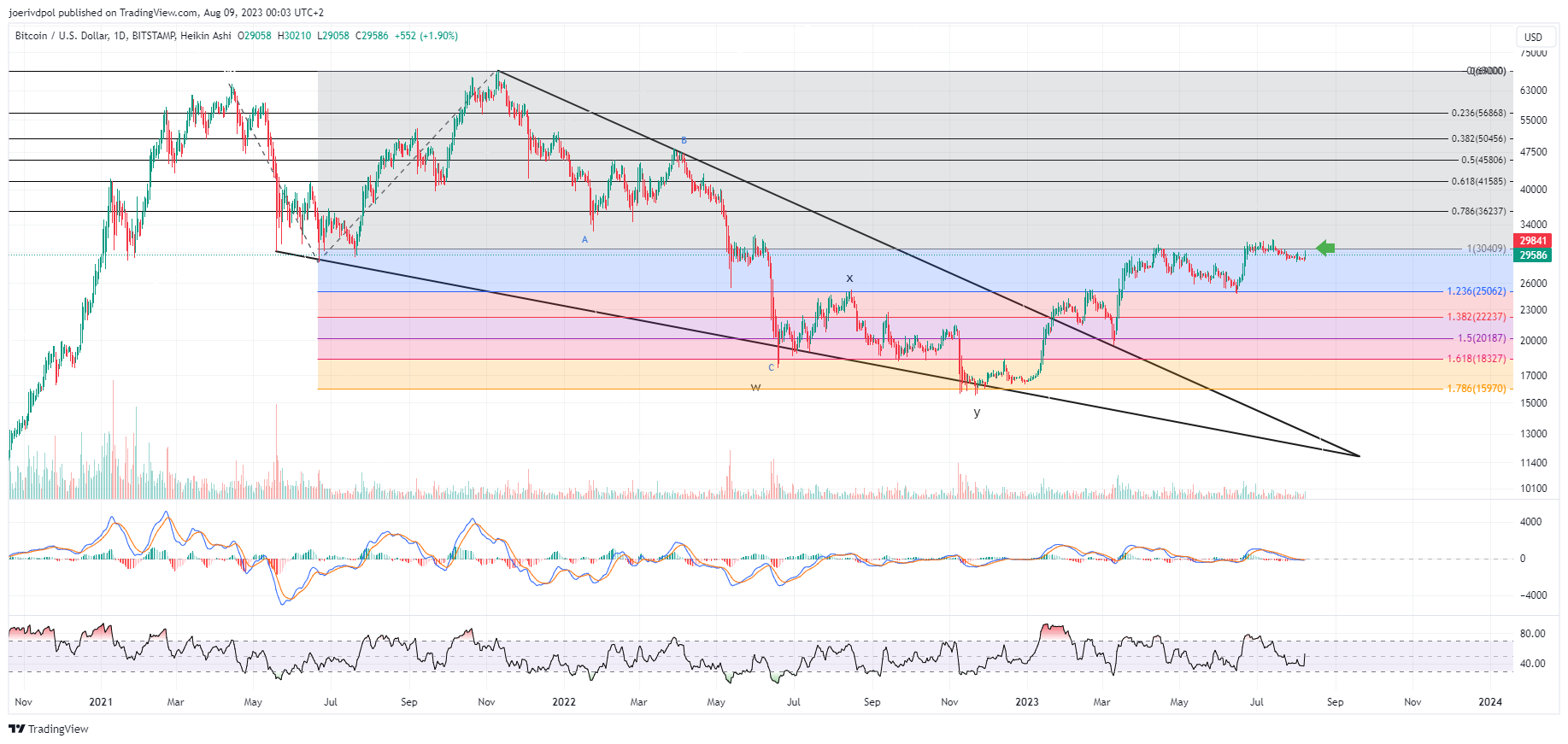Image resolution: width=1568 pixels, height=744 pixels.
Task: Open the USD currency selector
Action: coord(1534,37)
